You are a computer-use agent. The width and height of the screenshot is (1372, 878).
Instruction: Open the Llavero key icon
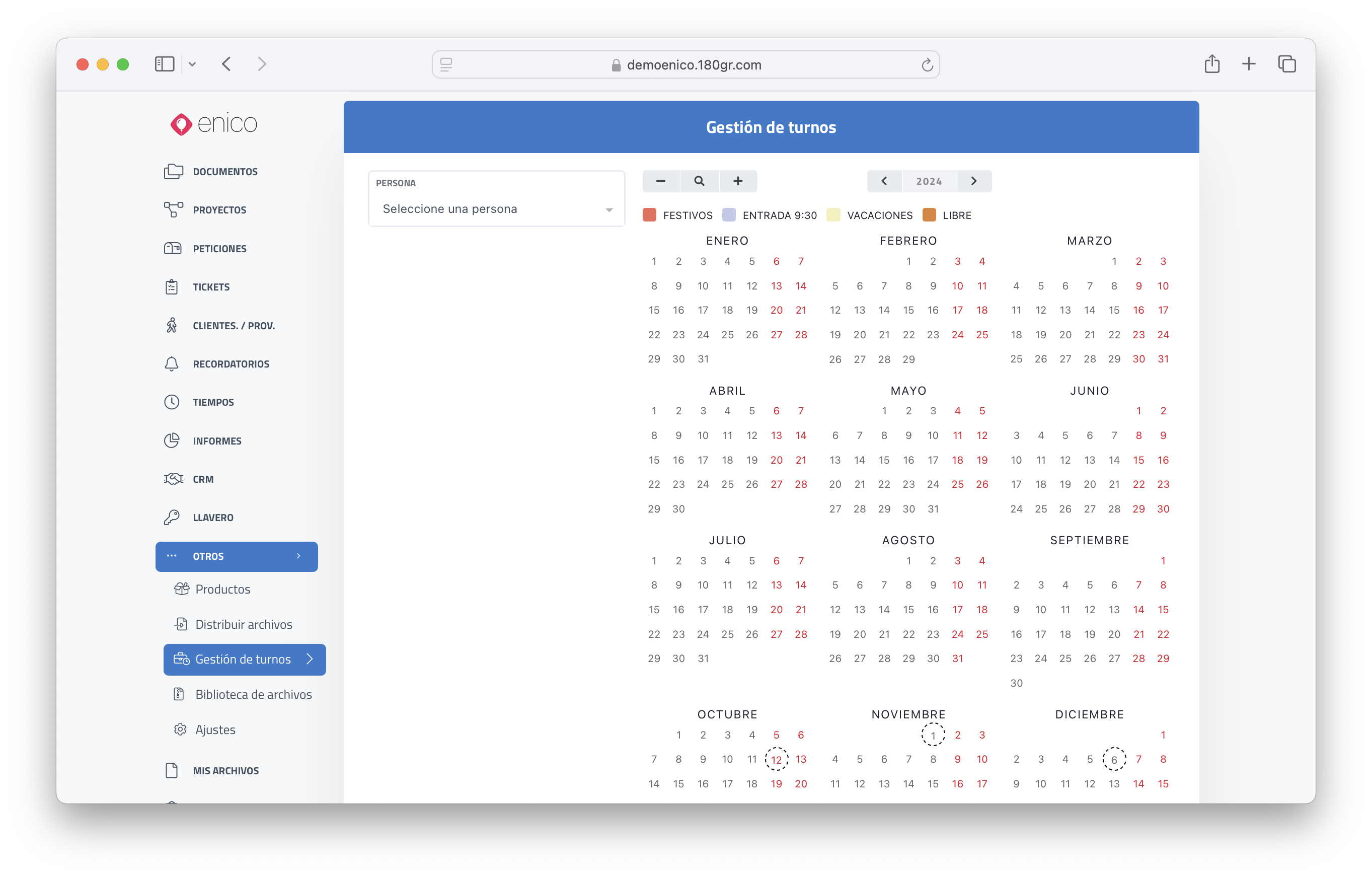[172, 517]
